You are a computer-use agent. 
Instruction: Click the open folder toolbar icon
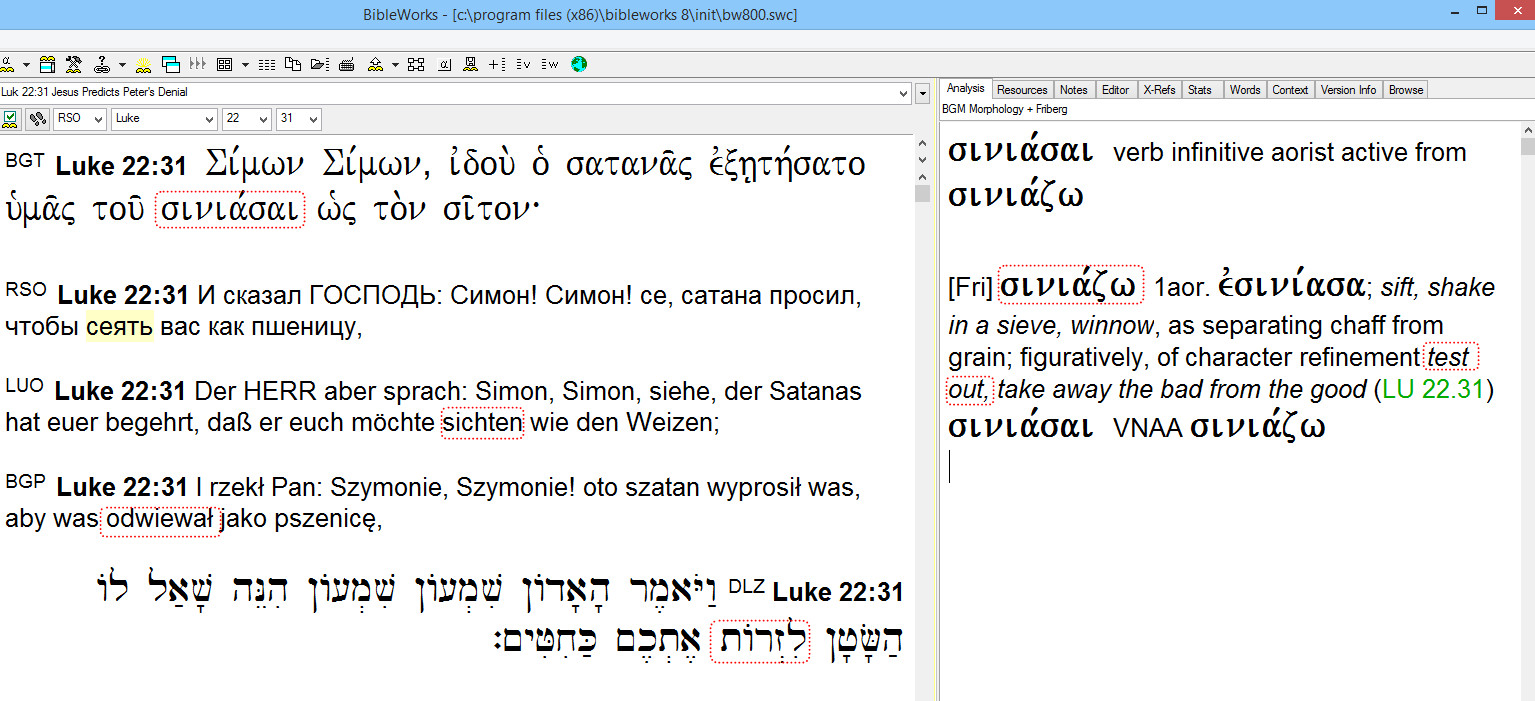(x=320, y=64)
